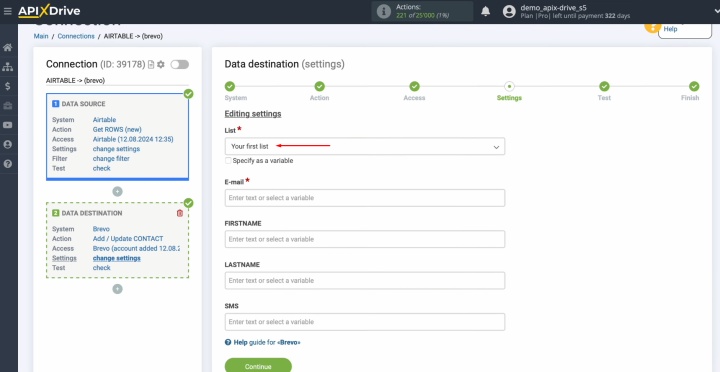Open Help guide for Brevo
The height and width of the screenshot is (372, 720).
click(267, 342)
